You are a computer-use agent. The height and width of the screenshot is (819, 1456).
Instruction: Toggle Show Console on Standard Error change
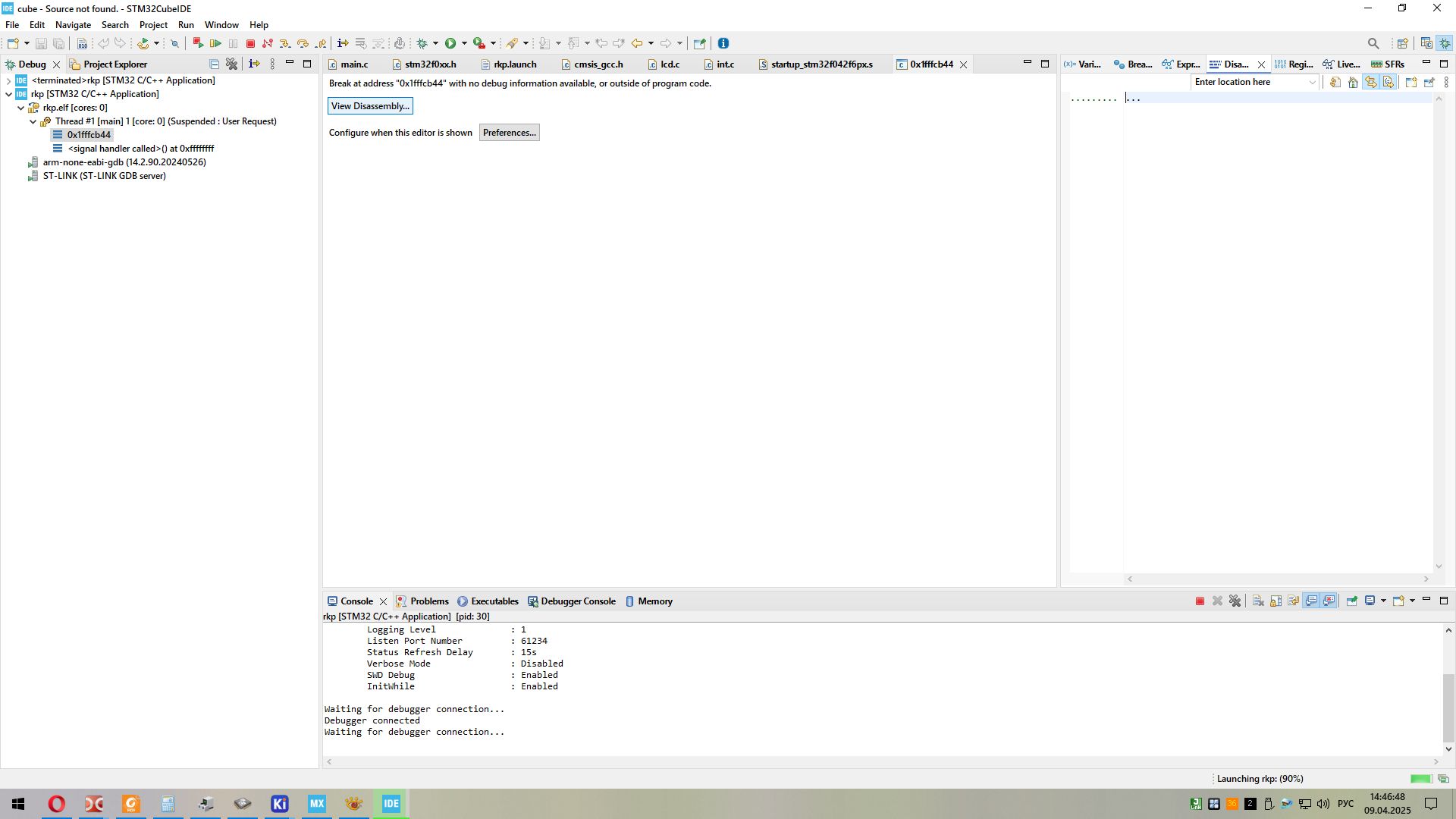(1329, 601)
